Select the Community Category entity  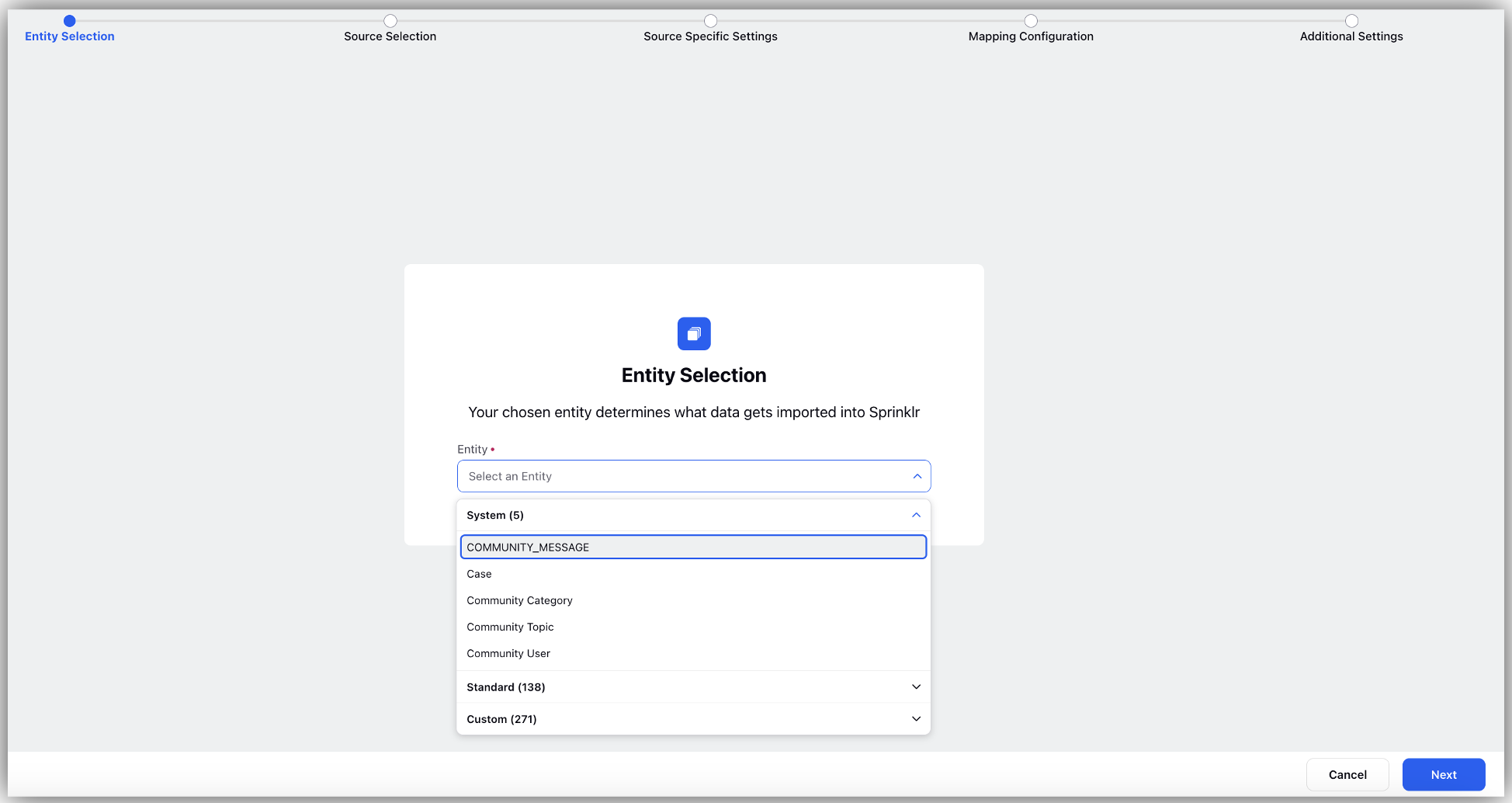tap(694, 600)
